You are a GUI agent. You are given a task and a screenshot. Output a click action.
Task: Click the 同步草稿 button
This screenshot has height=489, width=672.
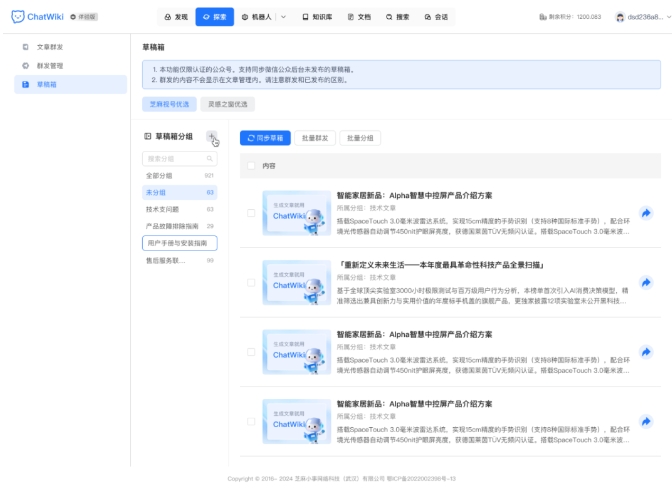coord(265,138)
